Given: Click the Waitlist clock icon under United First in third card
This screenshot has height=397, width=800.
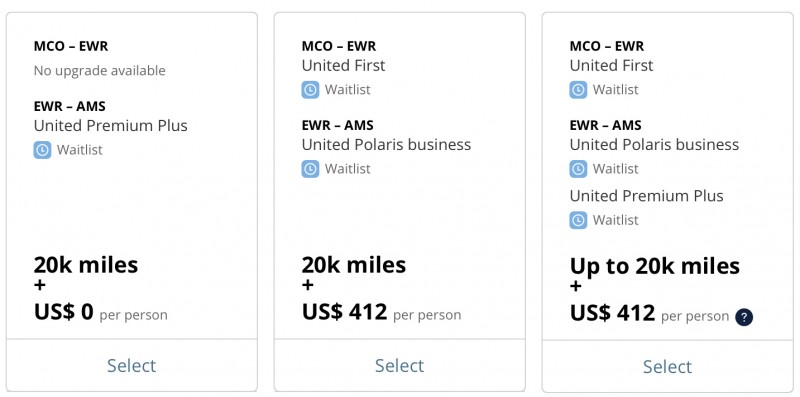Looking at the screenshot, I should tap(578, 90).
